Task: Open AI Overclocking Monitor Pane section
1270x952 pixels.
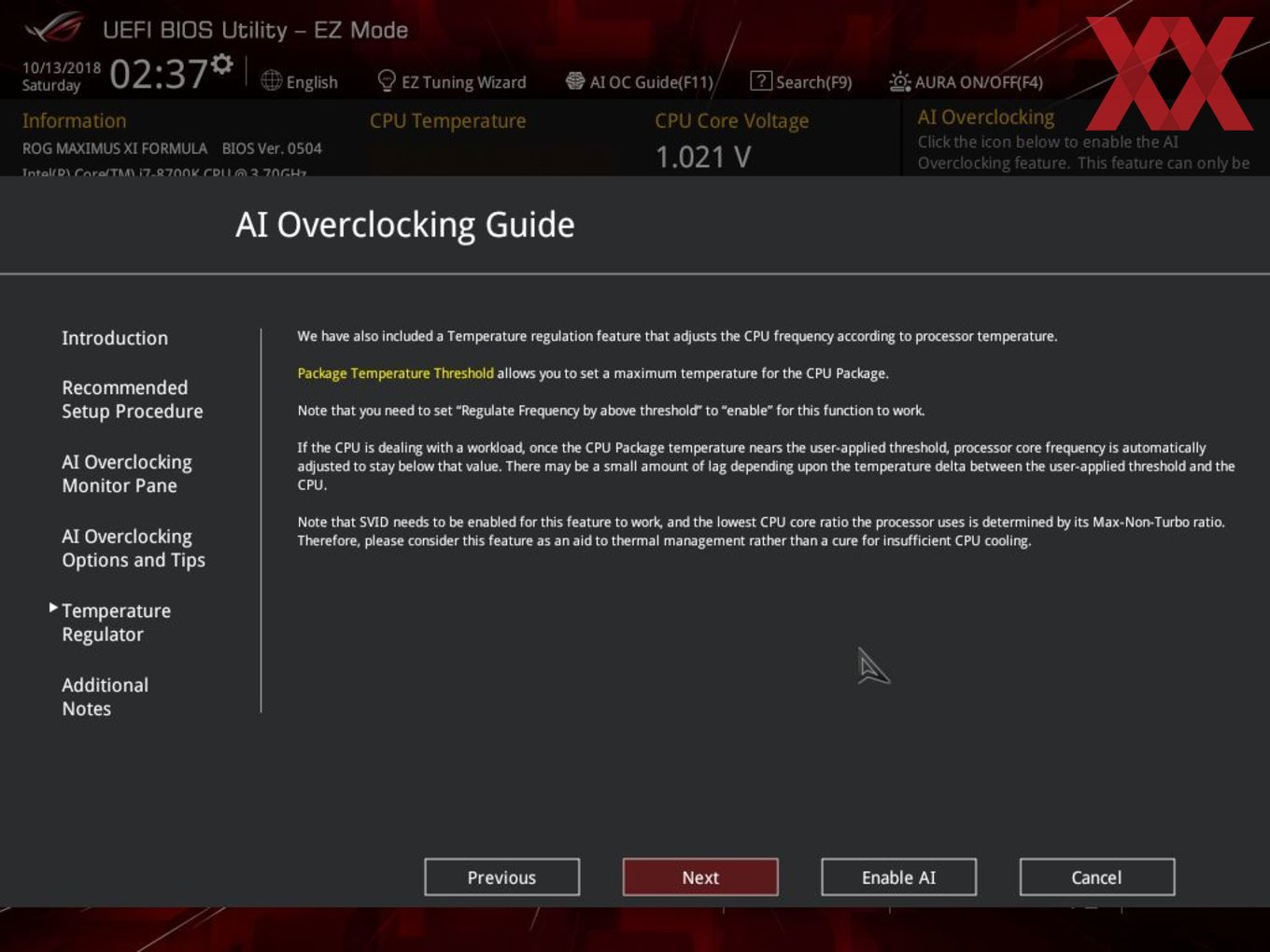Action: tap(127, 474)
